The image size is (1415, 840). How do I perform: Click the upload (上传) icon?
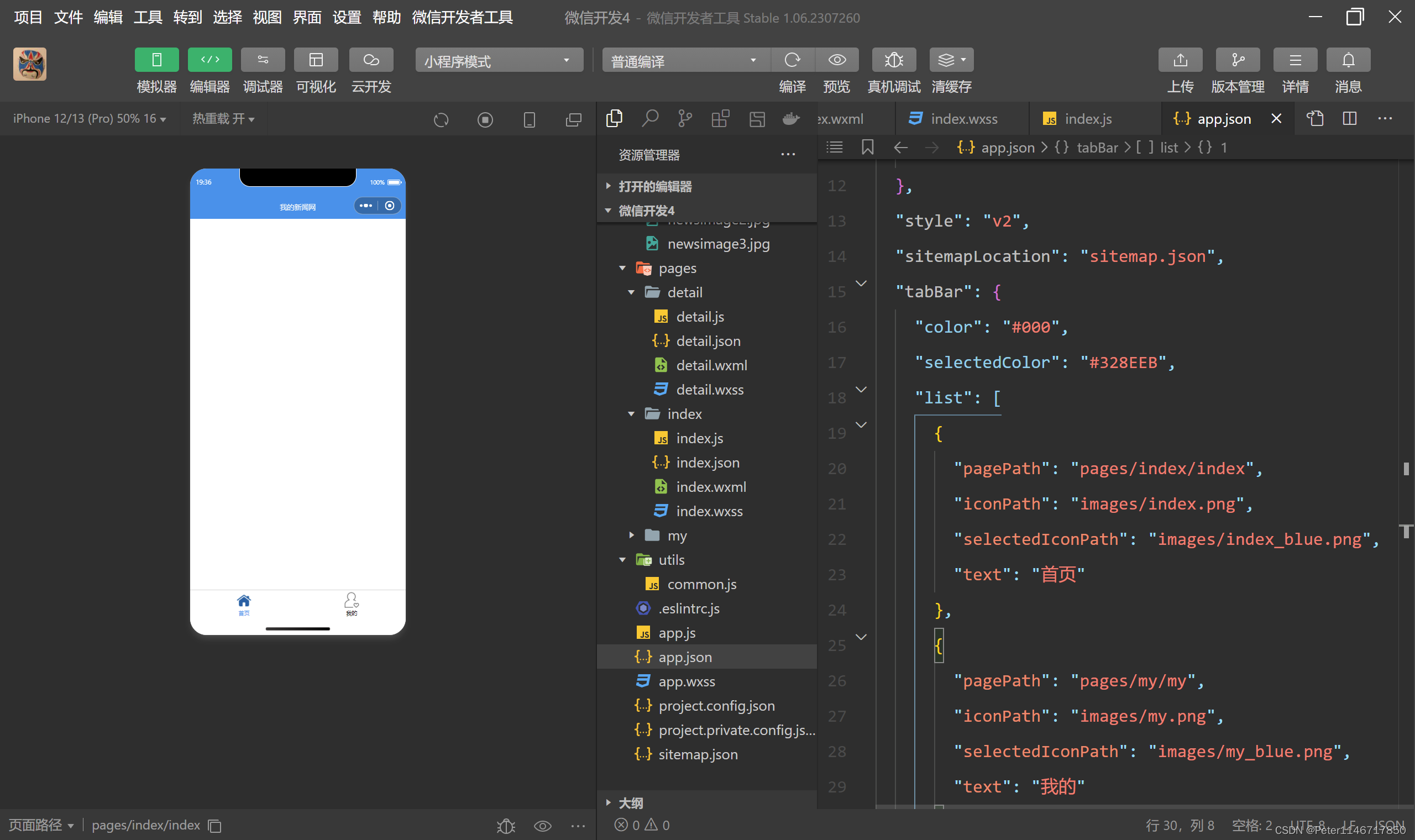click(x=1180, y=60)
